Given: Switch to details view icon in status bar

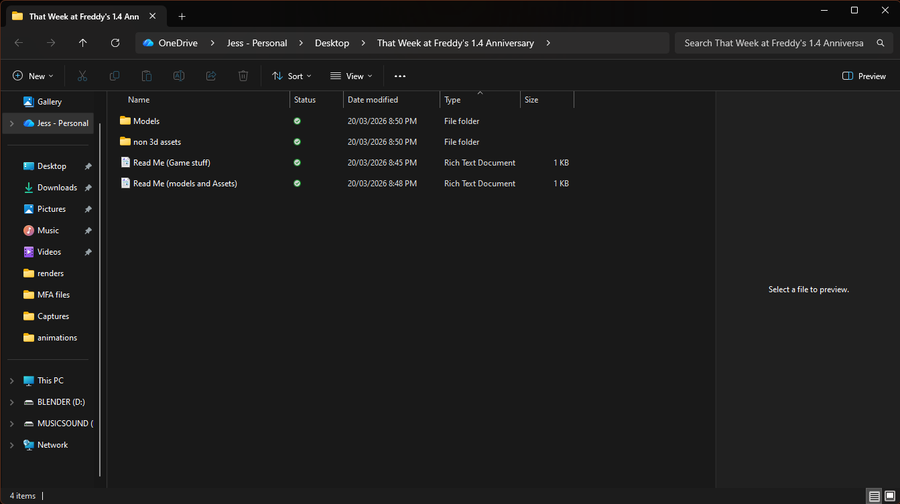Looking at the screenshot, I should 874,496.
